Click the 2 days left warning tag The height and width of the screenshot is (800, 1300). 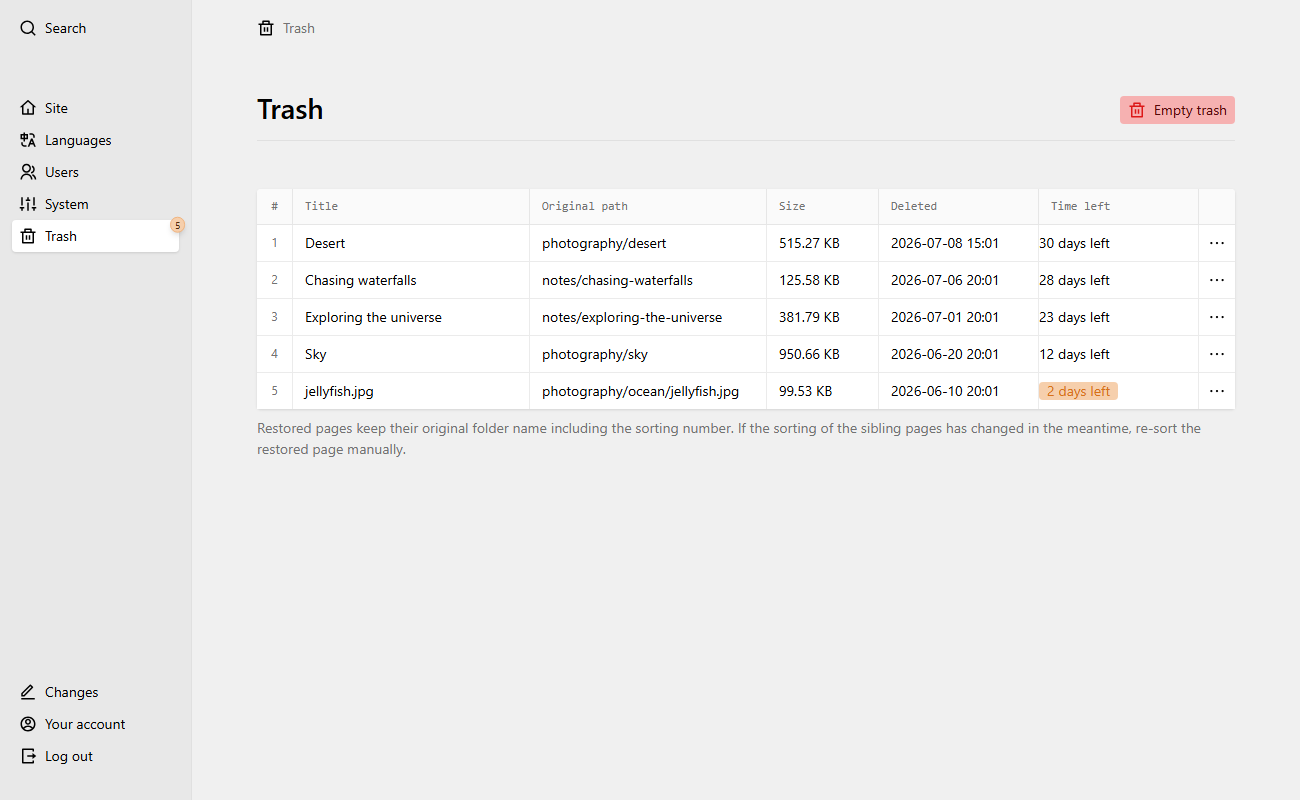tap(1078, 391)
